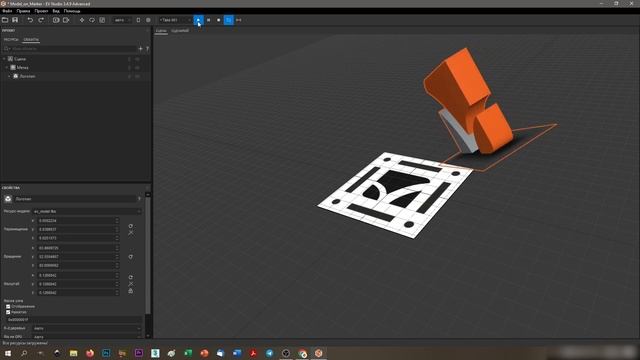640x360 pixels.
Task: Toggle lock on the Метка row
Action: [129, 68]
